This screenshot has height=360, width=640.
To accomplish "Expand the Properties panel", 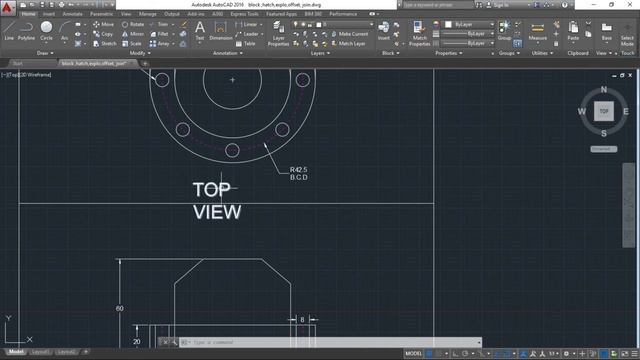I will coord(448,53).
